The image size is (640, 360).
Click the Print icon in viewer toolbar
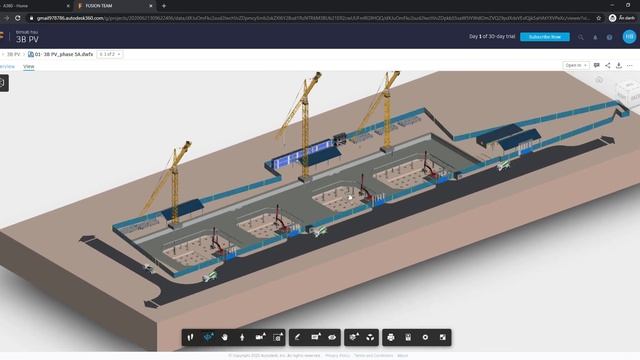391,337
